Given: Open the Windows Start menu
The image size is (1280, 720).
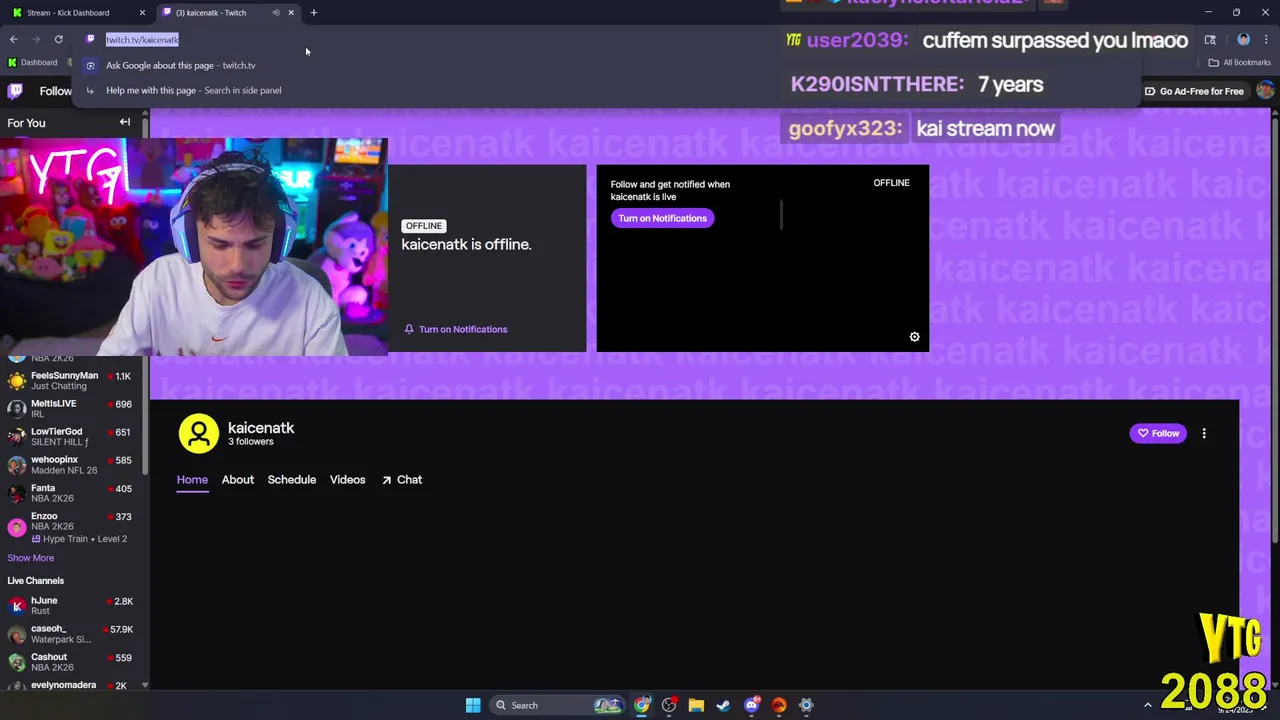Looking at the screenshot, I should point(473,705).
